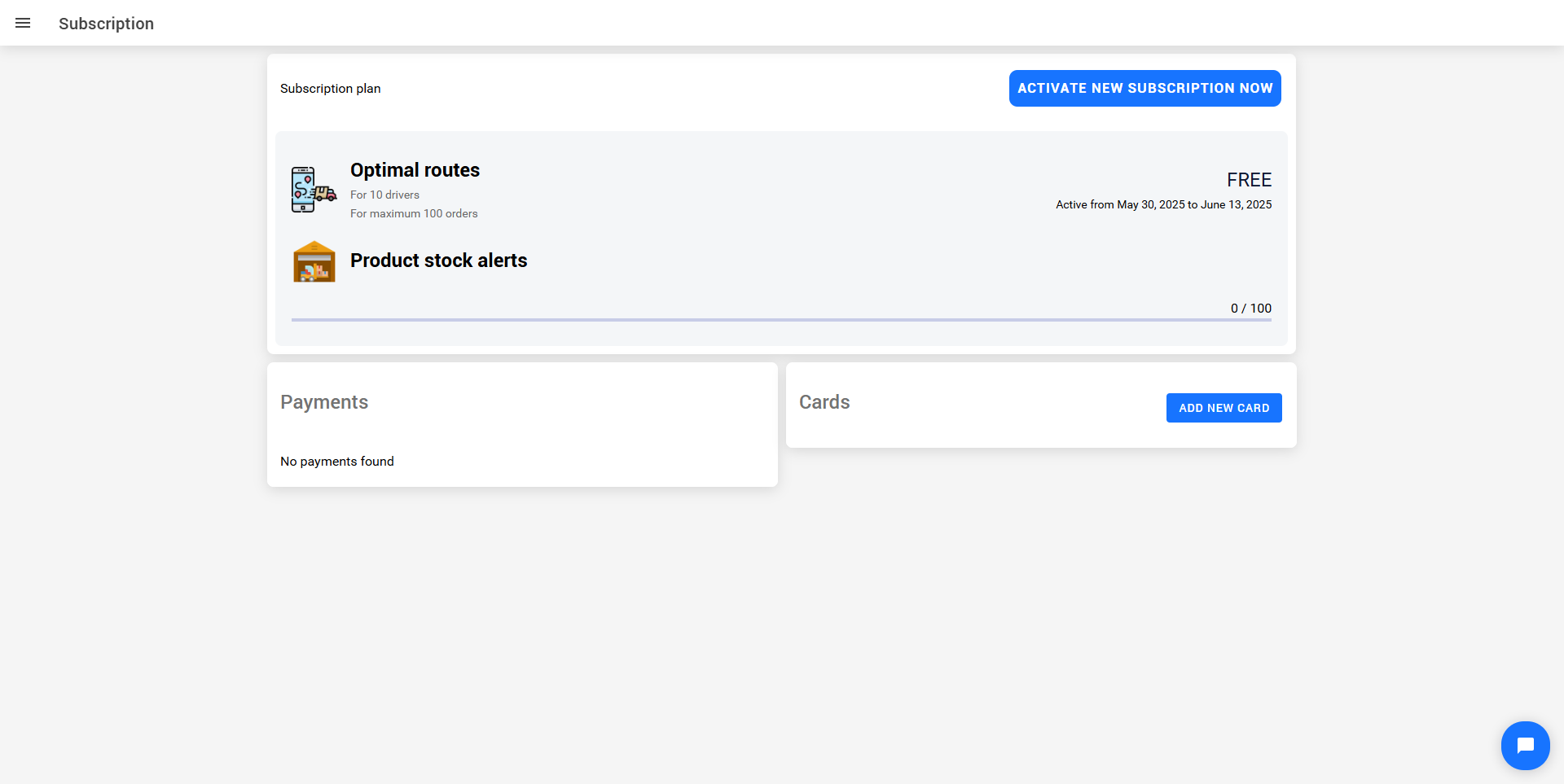Click the Product stock alerts heading
The height and width of the screenshot is (784, 1564).
[x=438, y=261]
